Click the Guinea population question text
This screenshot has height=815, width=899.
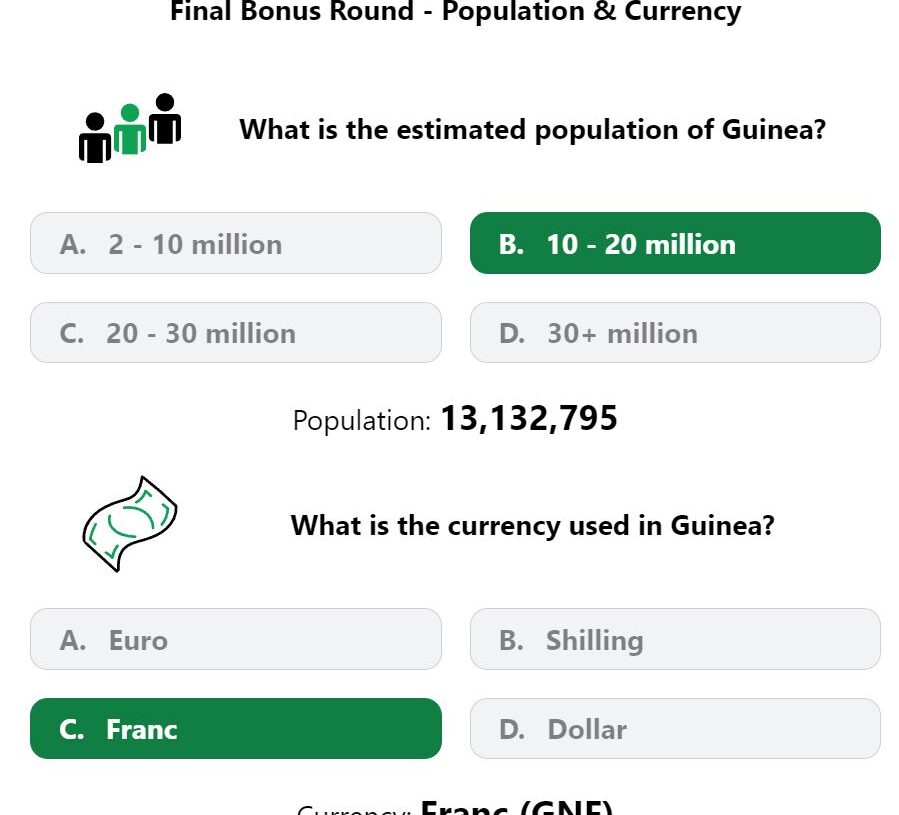pyautogui.click(x=533, y=130)
